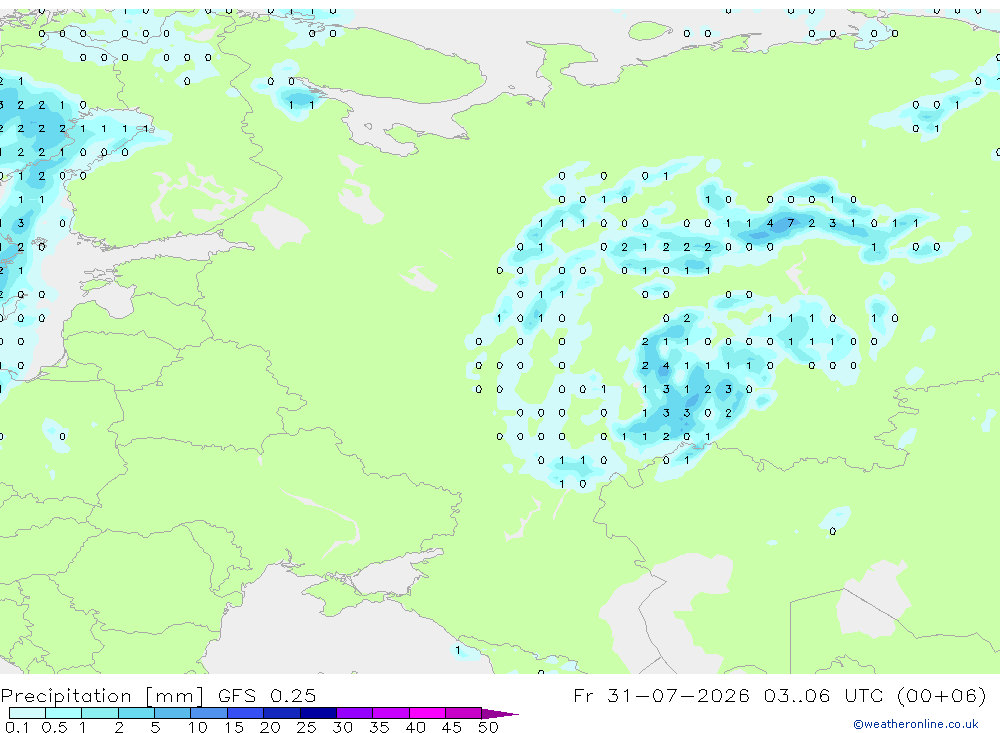Click the weatheronline.co.uk copyright link
Image resolution: width=1000 pixels, height=733 pixels.
915,724
